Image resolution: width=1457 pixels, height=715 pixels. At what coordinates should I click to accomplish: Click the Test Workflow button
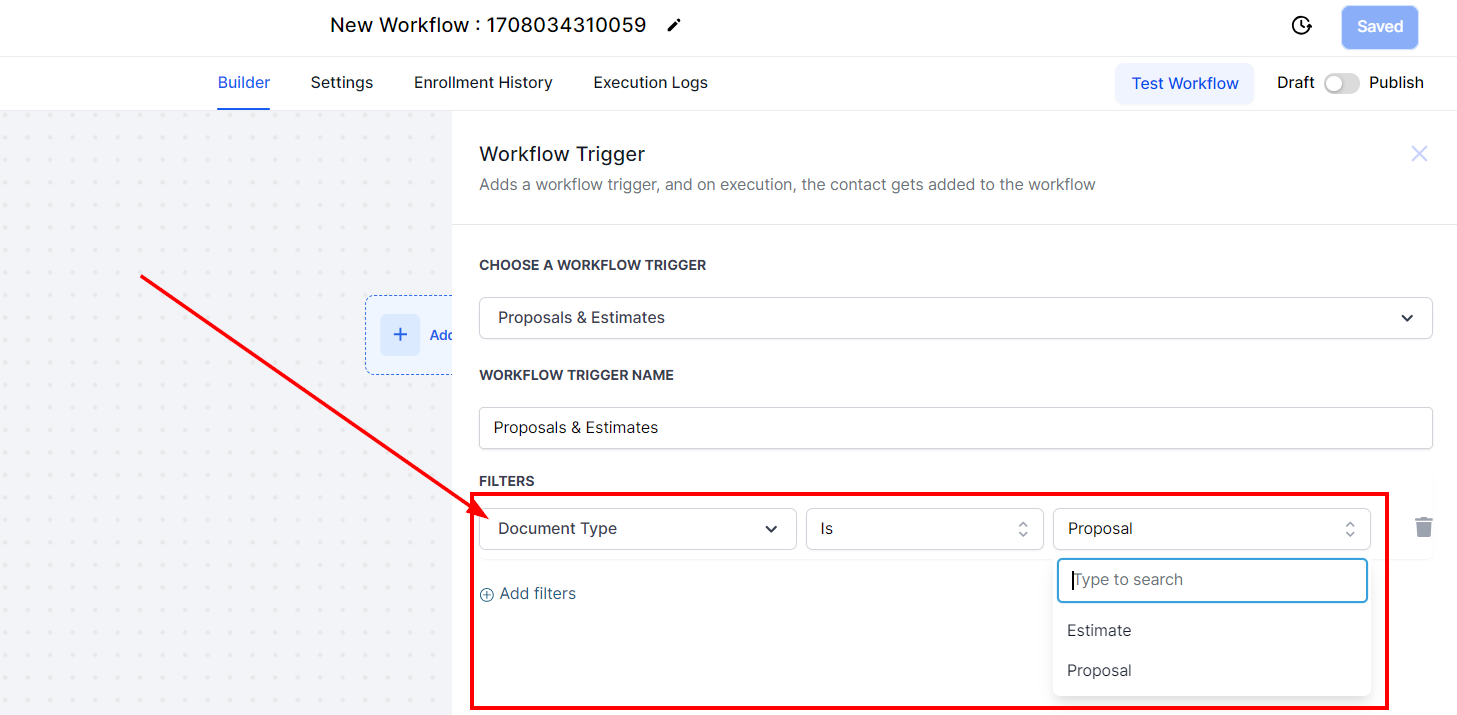pyautogui.click(x=1184, y=84)
